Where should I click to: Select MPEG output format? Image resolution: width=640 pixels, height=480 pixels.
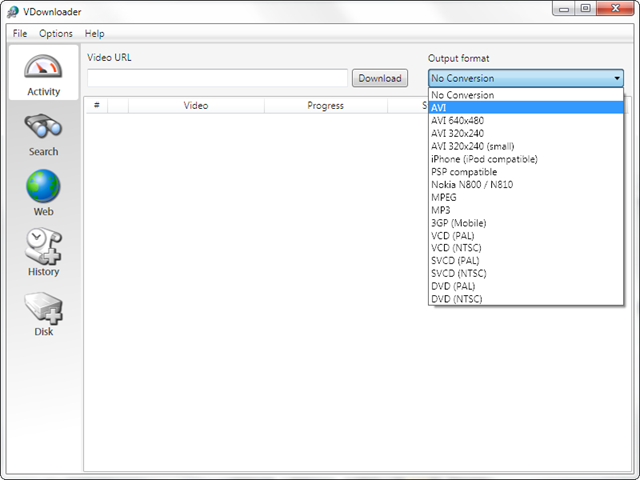point(526,197)
